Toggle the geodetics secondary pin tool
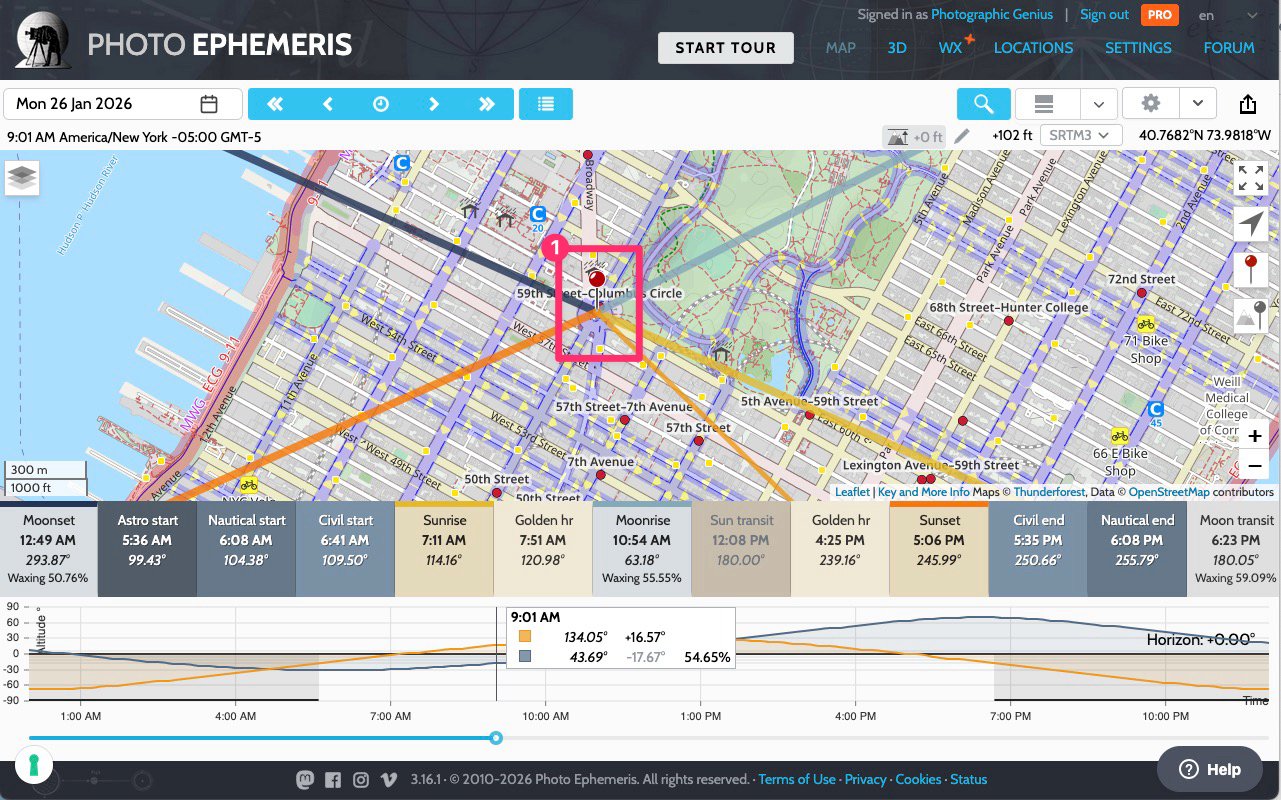The width and height of the screenshot is (1281, 800). [x=1251, y=316]
